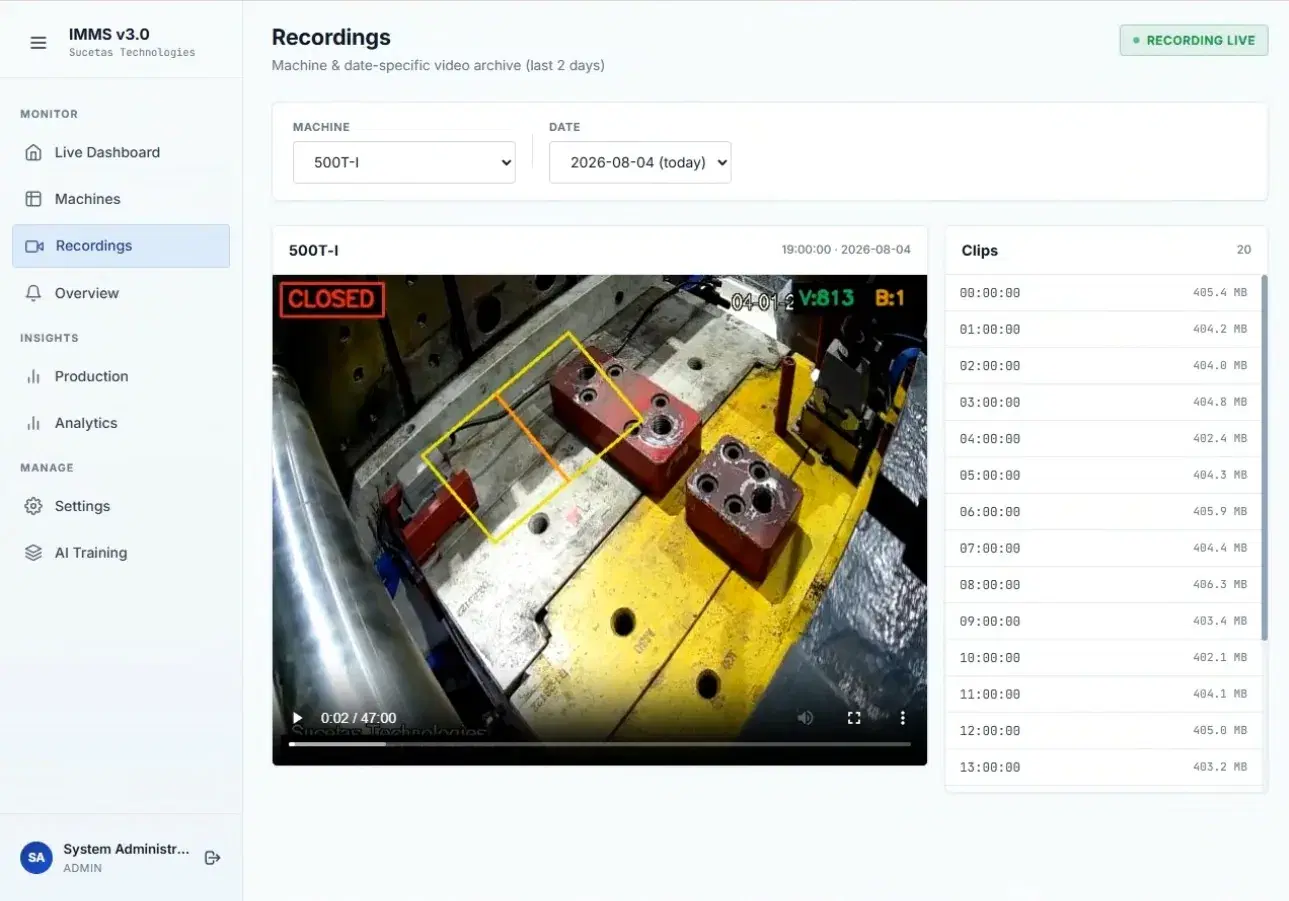Open the Date dropdown showing 2026-08-04

pos(640,162)
